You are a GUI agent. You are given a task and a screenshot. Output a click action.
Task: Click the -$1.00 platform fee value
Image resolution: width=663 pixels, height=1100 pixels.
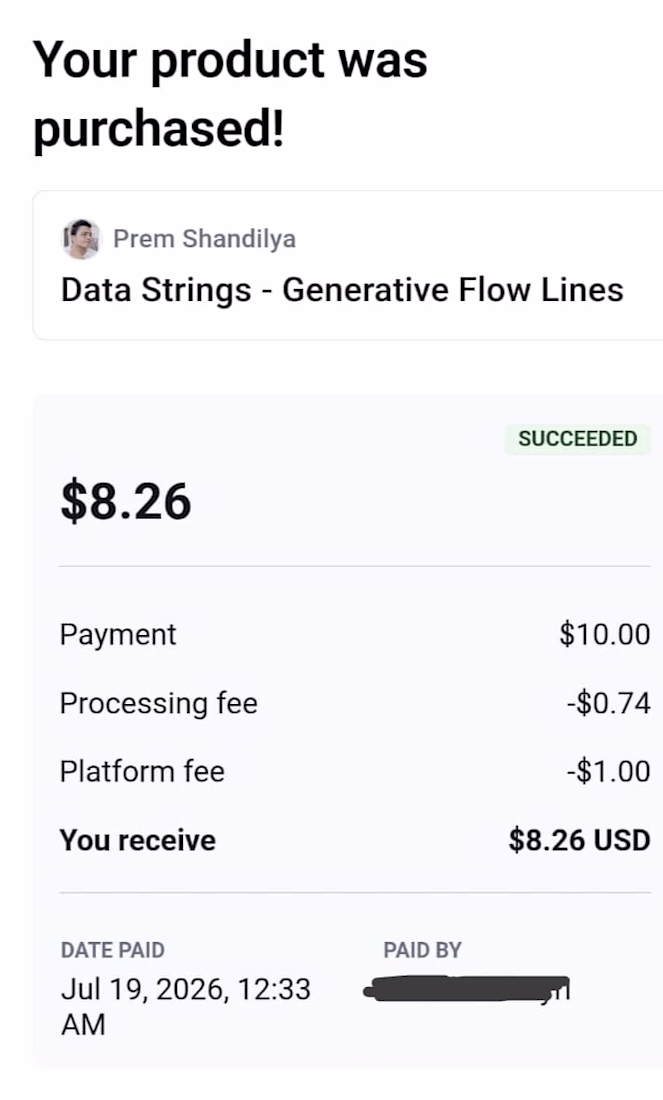(x=609, y=771)
